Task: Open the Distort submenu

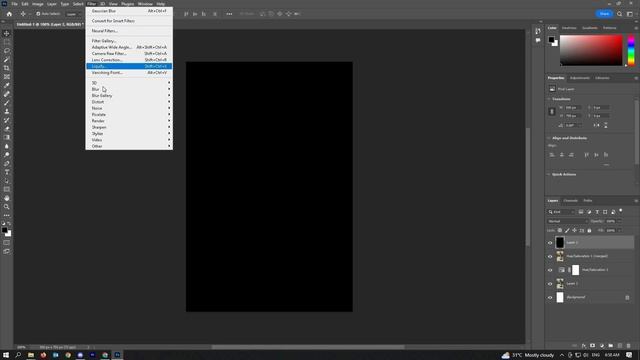Action: click(x=129, y=102)
